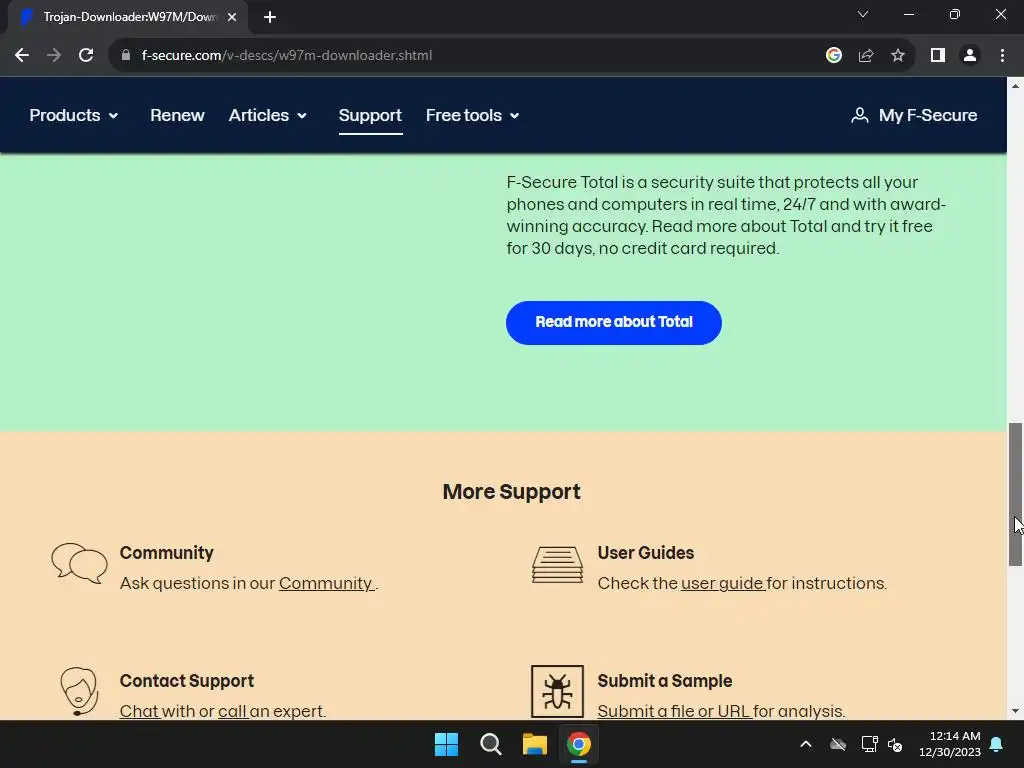Expand the Products menu

click(74, 116)
